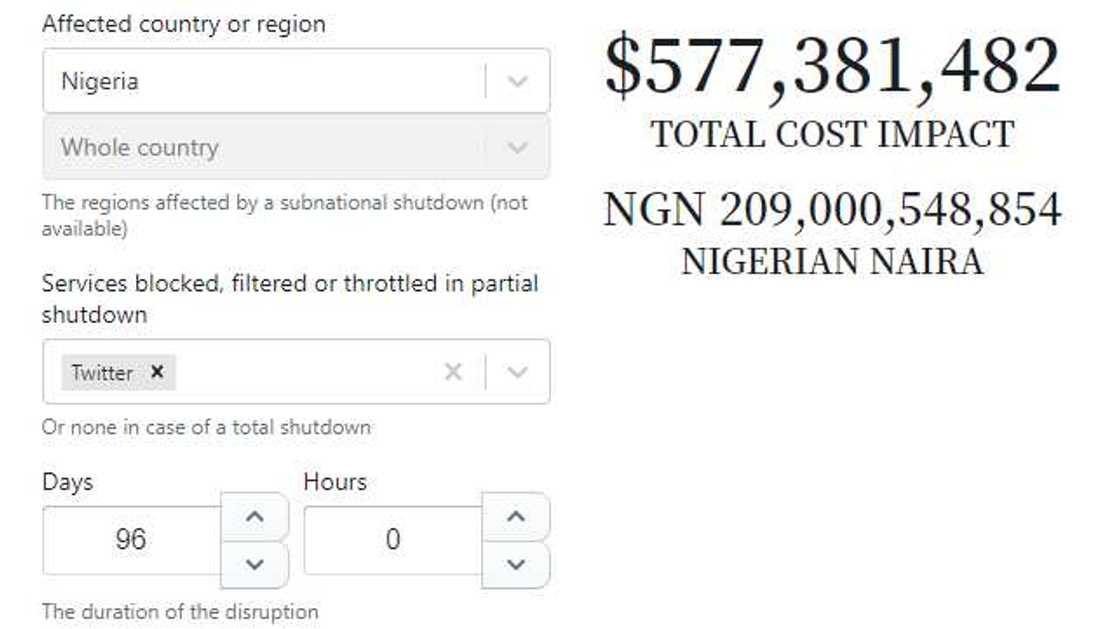Viewport: 1120px width, 629px height.
Task: Click the Days stepper control
Action: [x=252, y=540]
